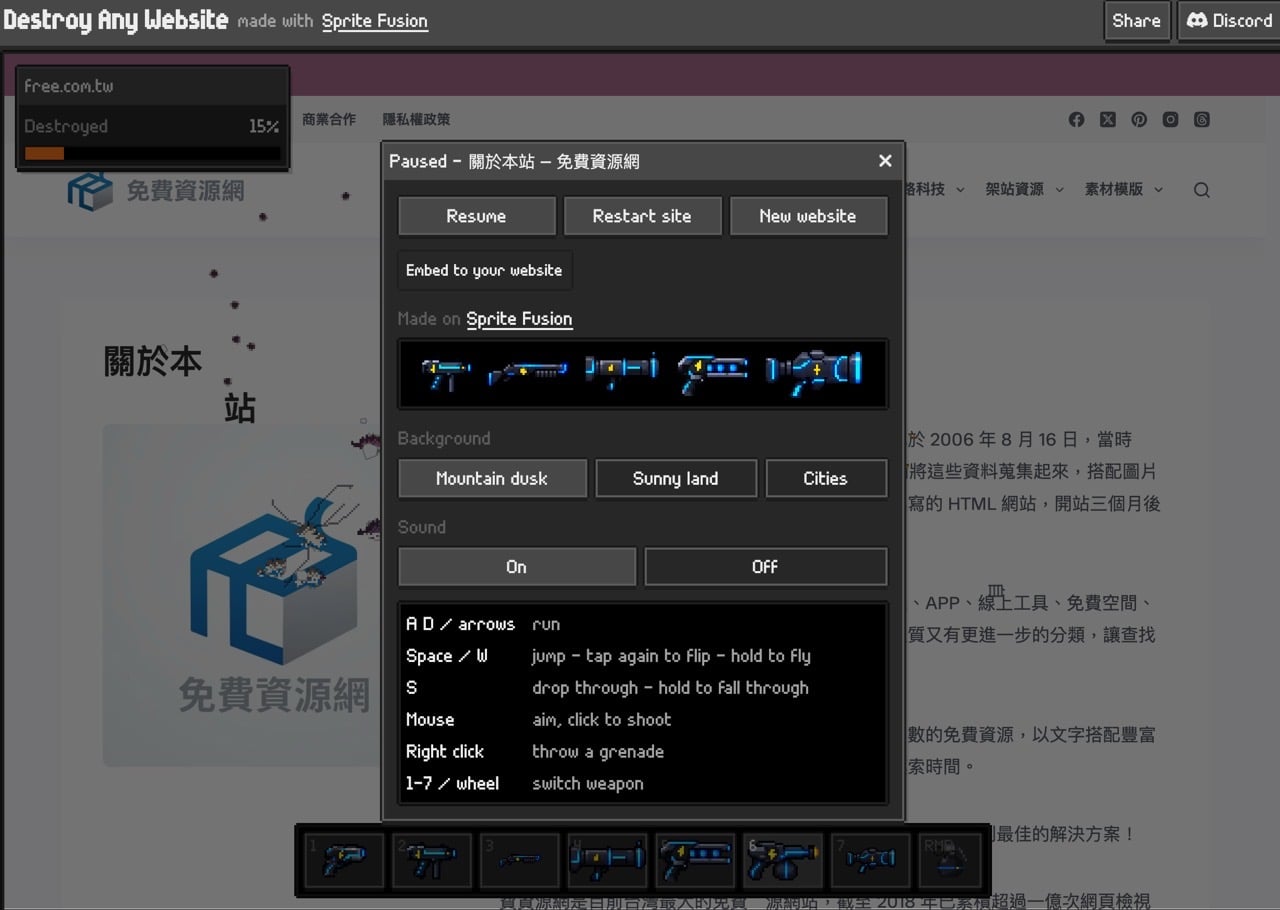
Task: Select weapon slot 5 plasma rifle
Action: pyautogui.click(x=695, y=859)
